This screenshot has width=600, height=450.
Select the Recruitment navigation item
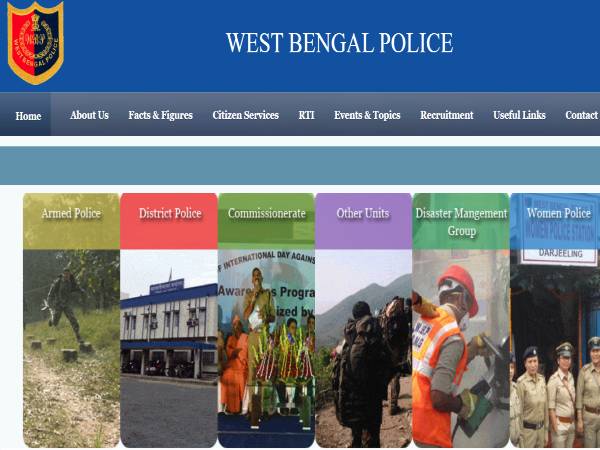[x=447, y=115]
